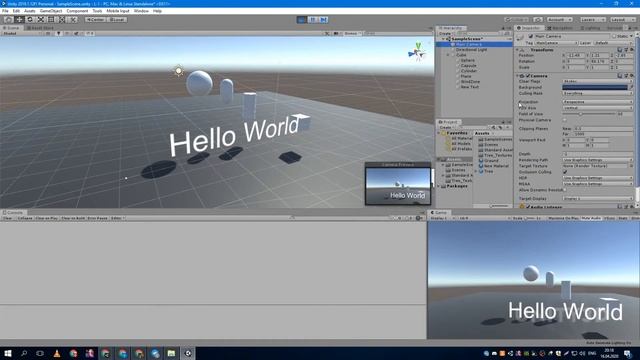Viewport: 640px width, 360px height.
Task: Select Sphere in Hierarchy
Action: click(468, 60)
